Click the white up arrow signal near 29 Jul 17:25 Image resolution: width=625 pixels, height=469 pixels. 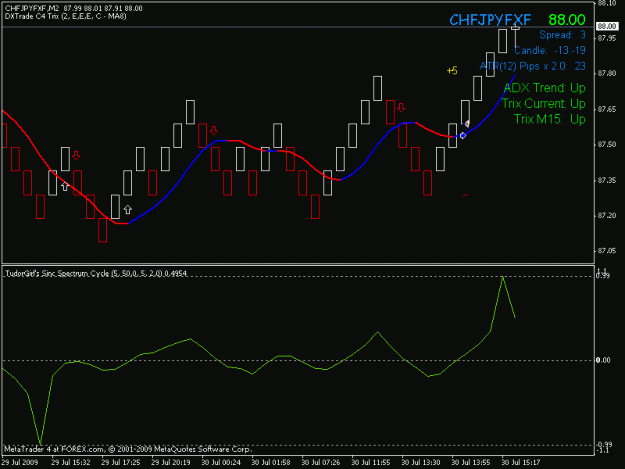[128, 210]
